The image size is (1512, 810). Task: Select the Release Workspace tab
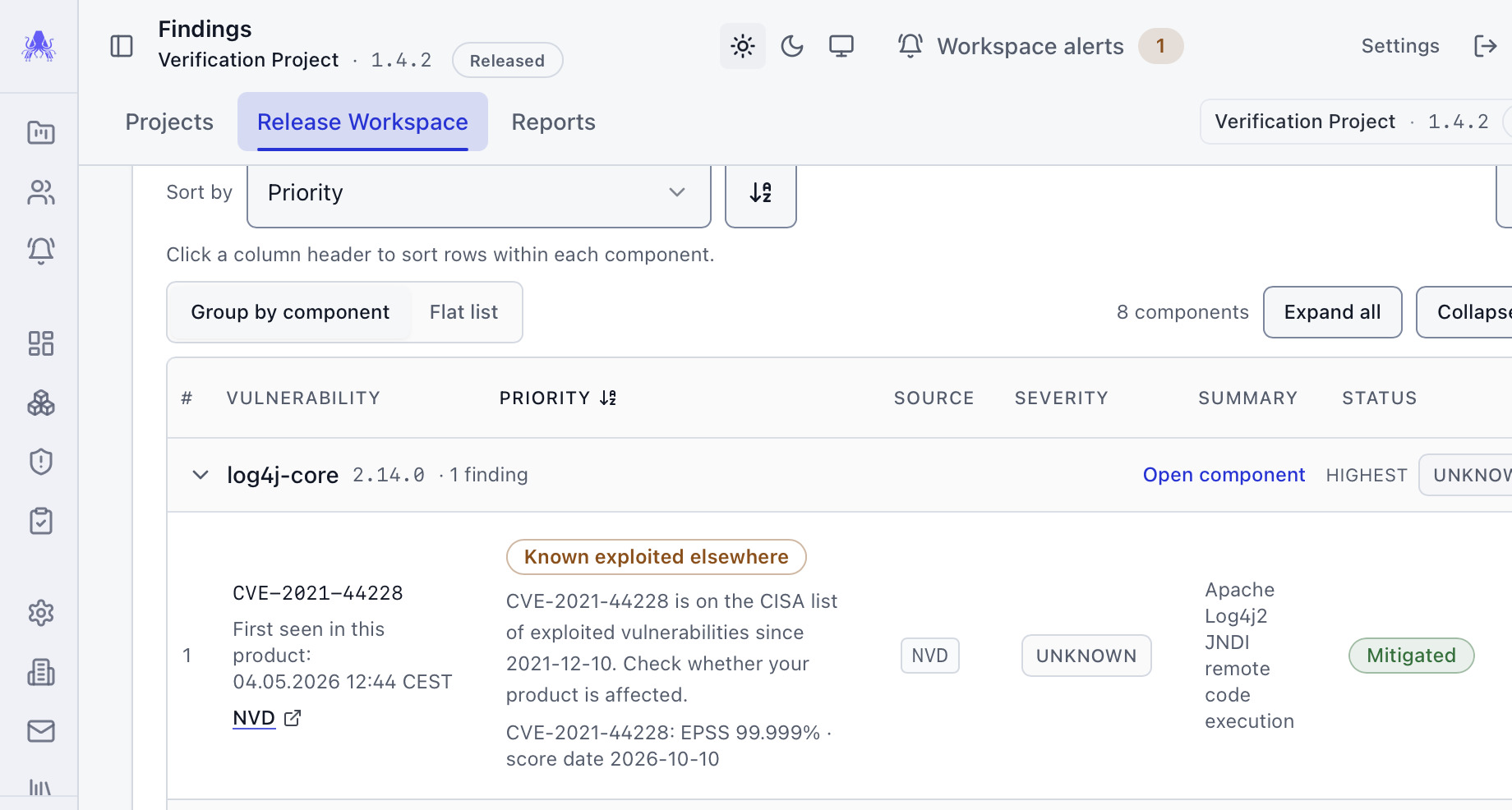point(362,122)
